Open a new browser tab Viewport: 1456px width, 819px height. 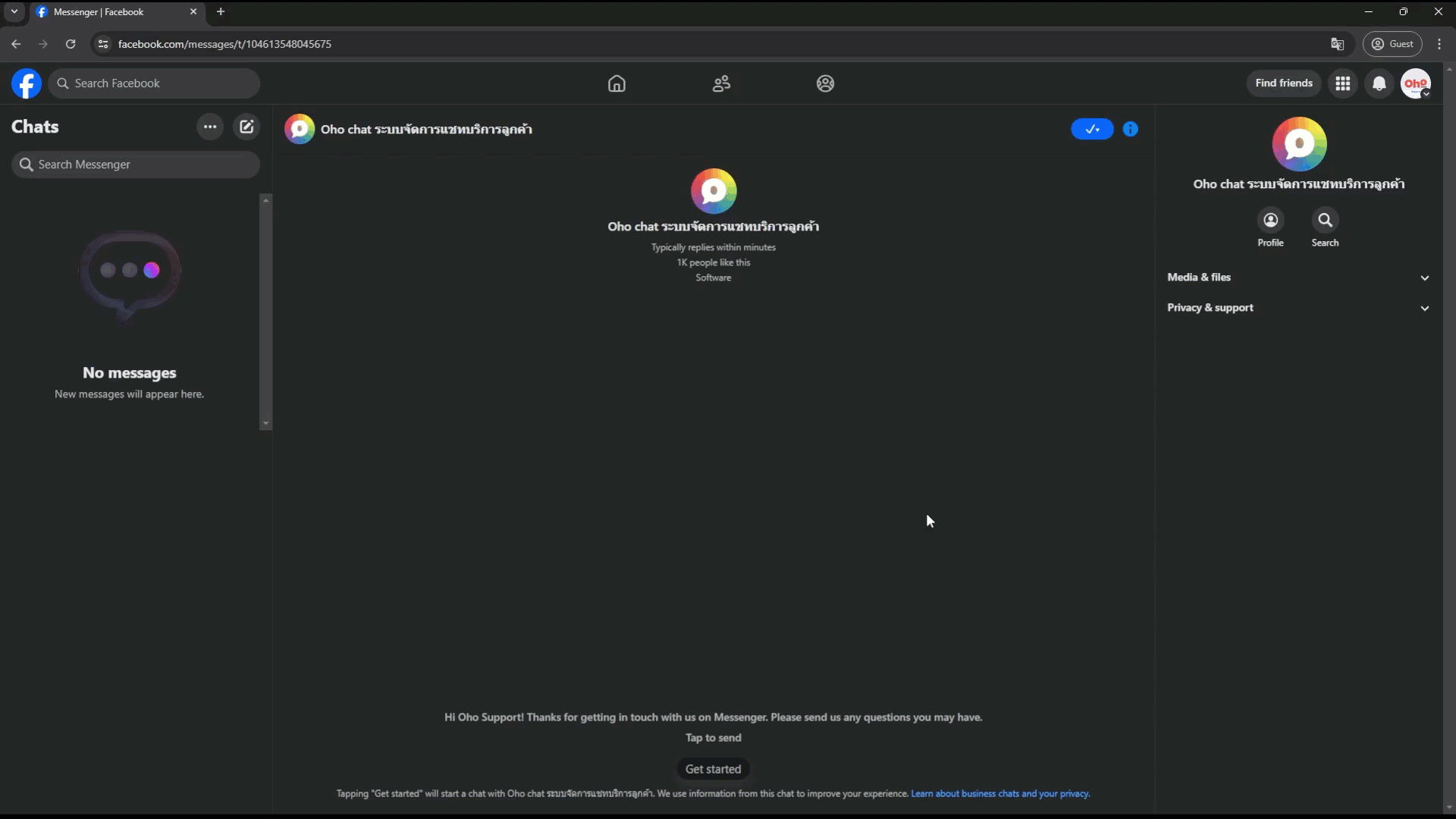point(221,11)
